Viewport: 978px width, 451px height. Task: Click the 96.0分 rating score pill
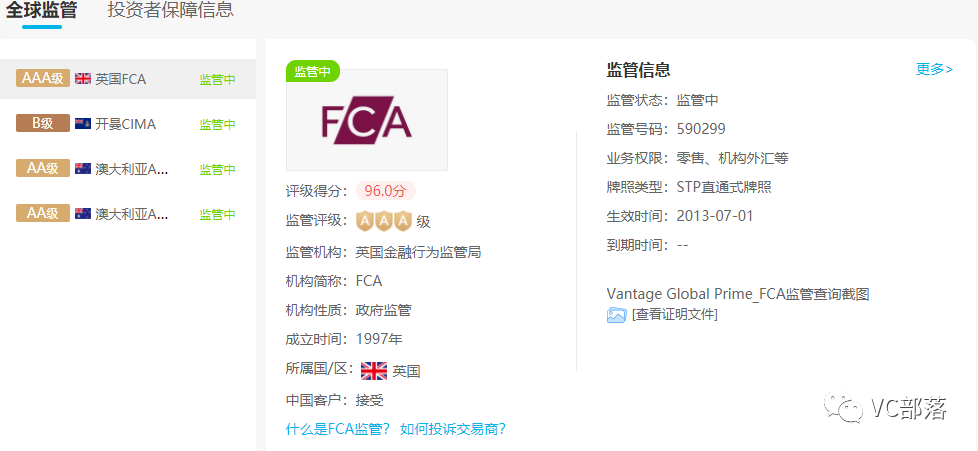385,191
